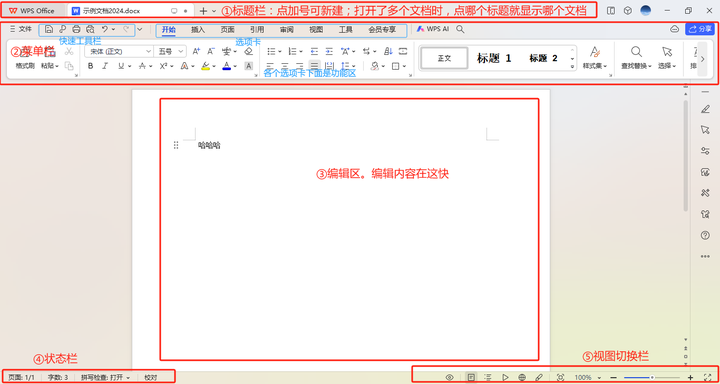Align text left

pos(270,66)
